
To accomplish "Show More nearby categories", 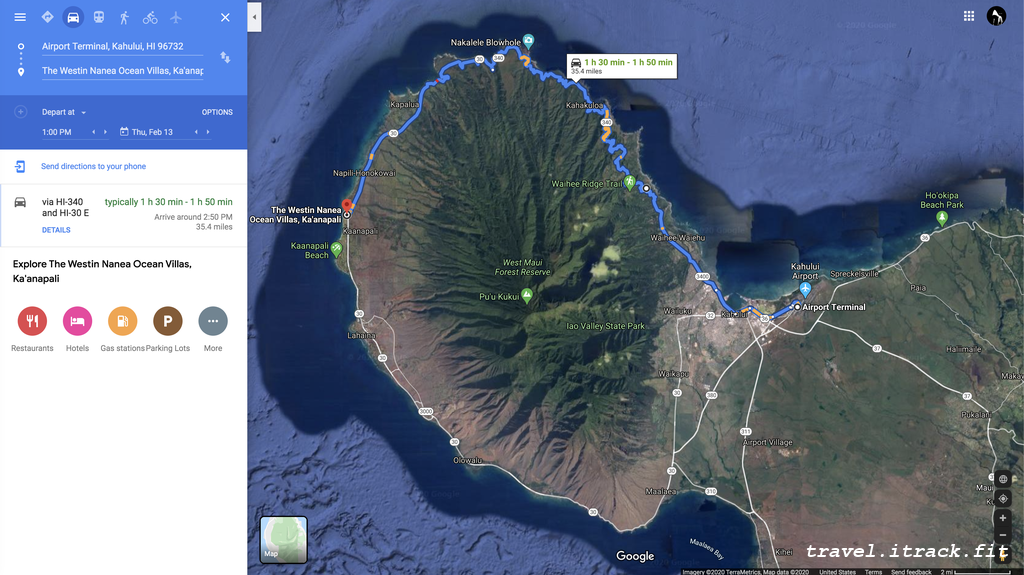I will point(213,321).
